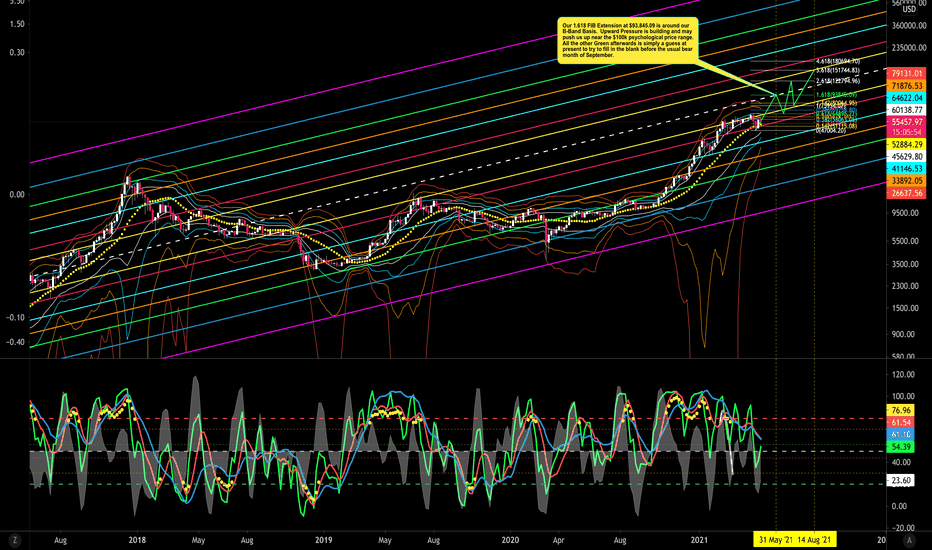Click 2020 on the time axis
The width and height of the screenshot is (932, 550).
pyautogui.click(x=510, y=540)
